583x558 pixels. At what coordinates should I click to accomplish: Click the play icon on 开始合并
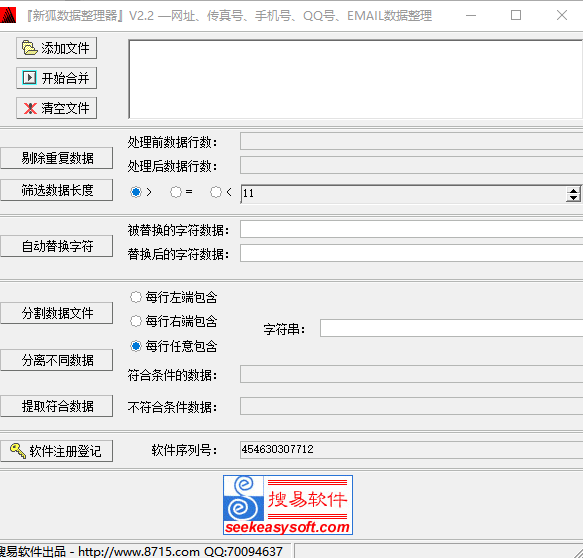29,78
